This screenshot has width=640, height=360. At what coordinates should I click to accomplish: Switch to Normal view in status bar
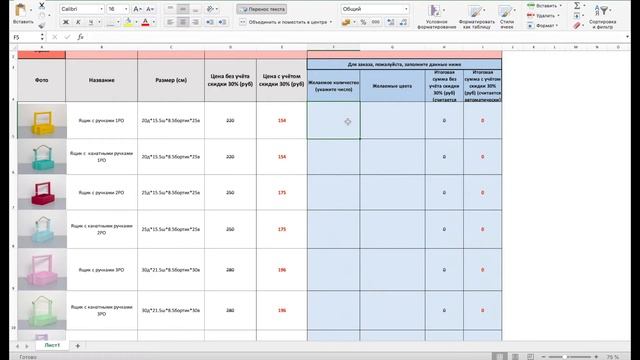tap(499, 357)
